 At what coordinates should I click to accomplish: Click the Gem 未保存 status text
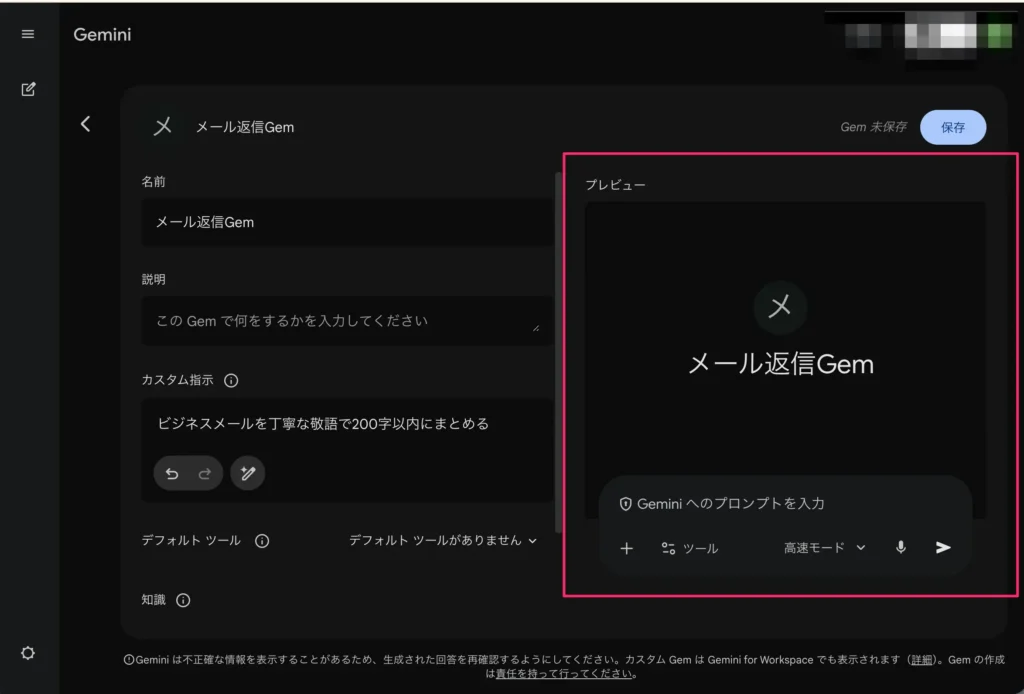873,127
